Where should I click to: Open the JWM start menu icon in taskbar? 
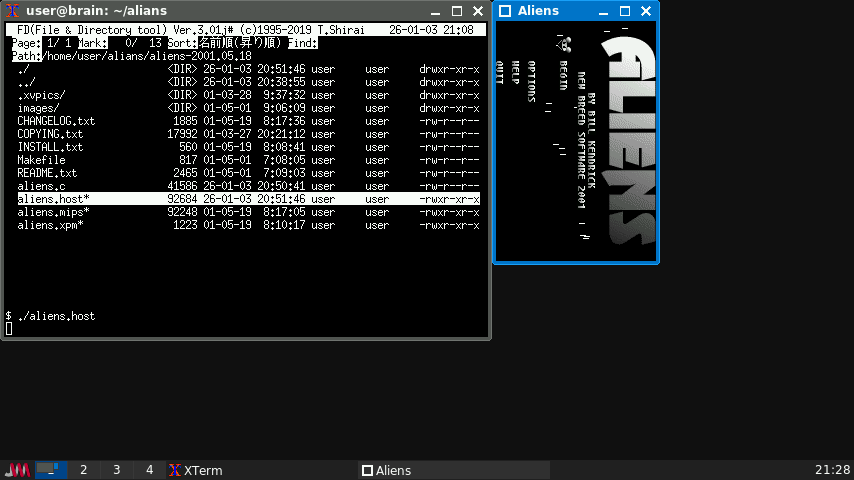[x=17, y=470]
